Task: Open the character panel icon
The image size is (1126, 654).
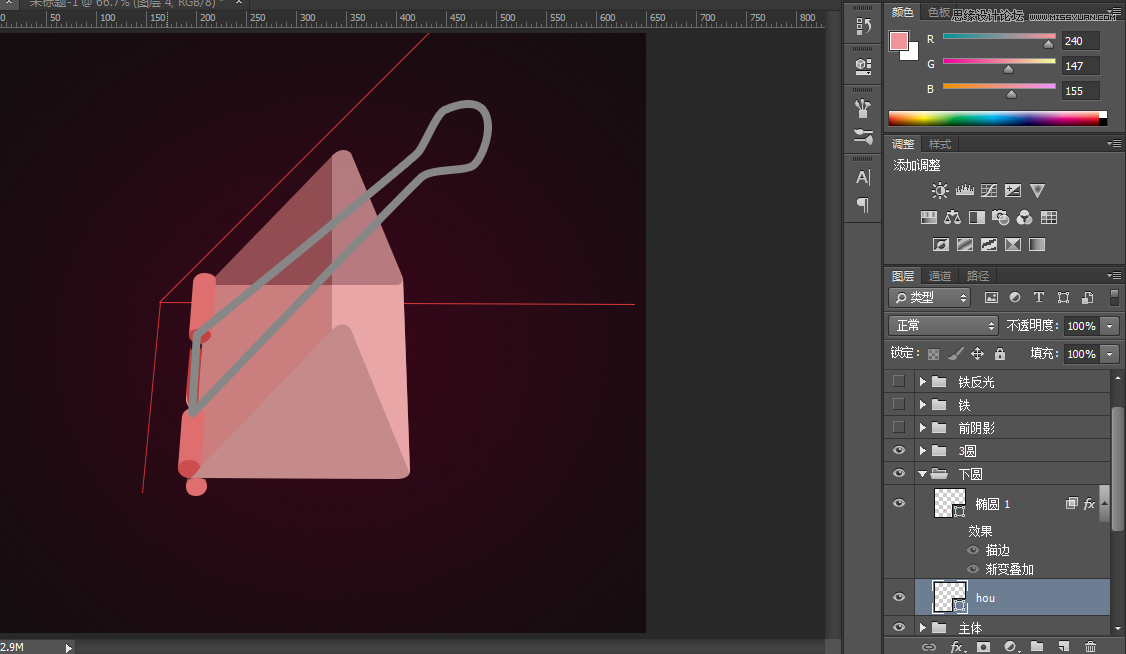Action: (x=863, y=177)
